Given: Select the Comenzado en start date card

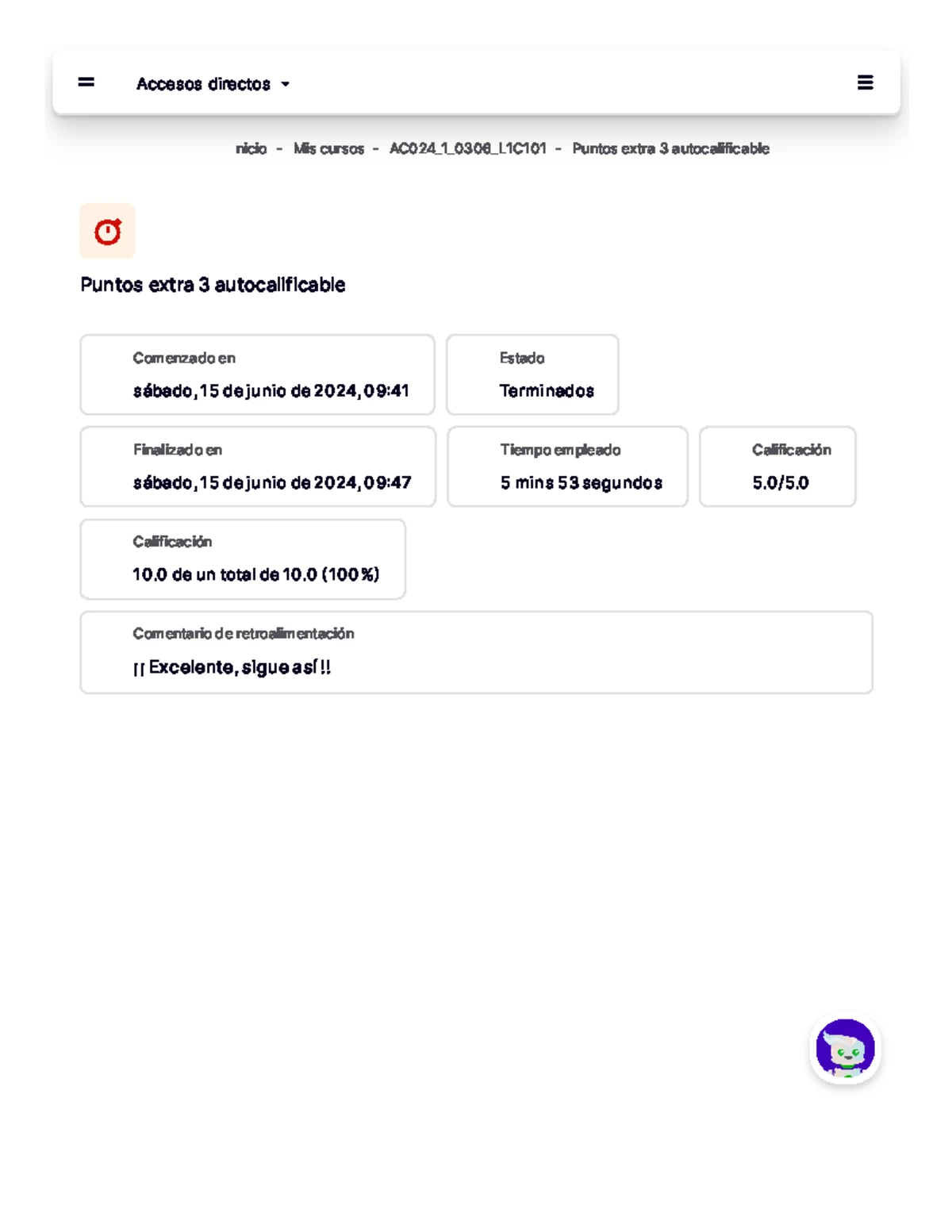Looking at the screenshot, I should pos(257,374).
